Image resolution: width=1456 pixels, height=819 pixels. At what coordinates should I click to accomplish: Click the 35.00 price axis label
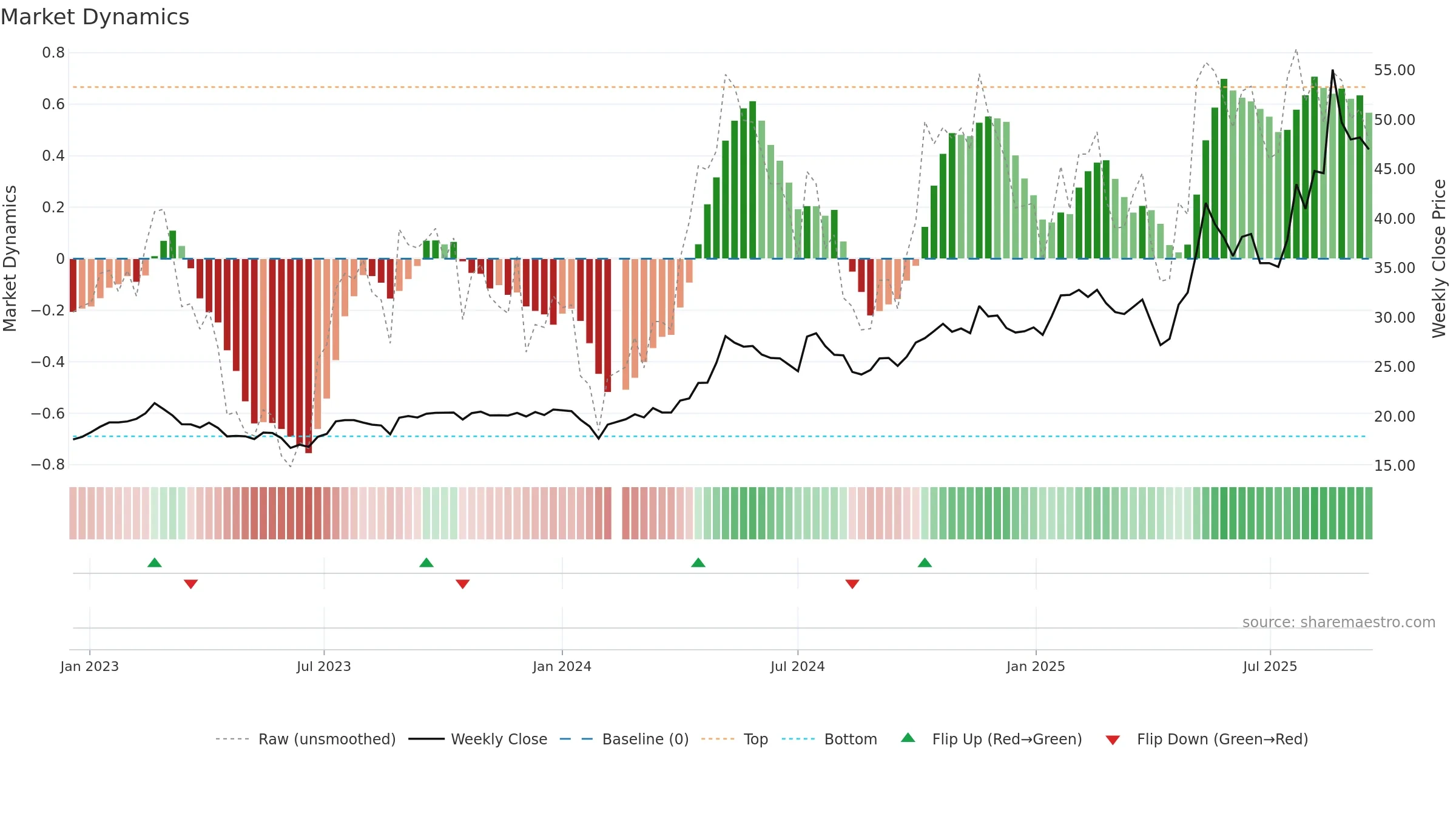[1395, 268]
